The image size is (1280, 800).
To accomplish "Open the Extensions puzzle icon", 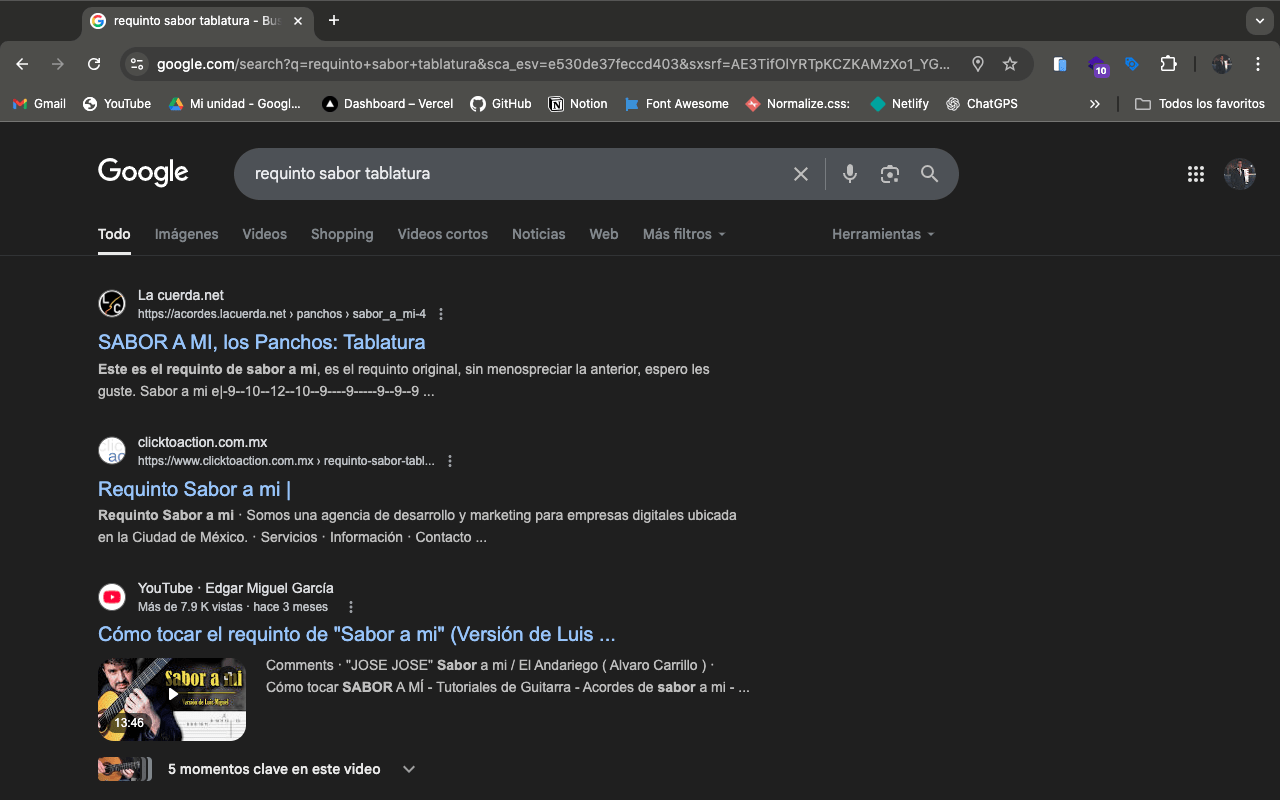I will pos(1168,64).
